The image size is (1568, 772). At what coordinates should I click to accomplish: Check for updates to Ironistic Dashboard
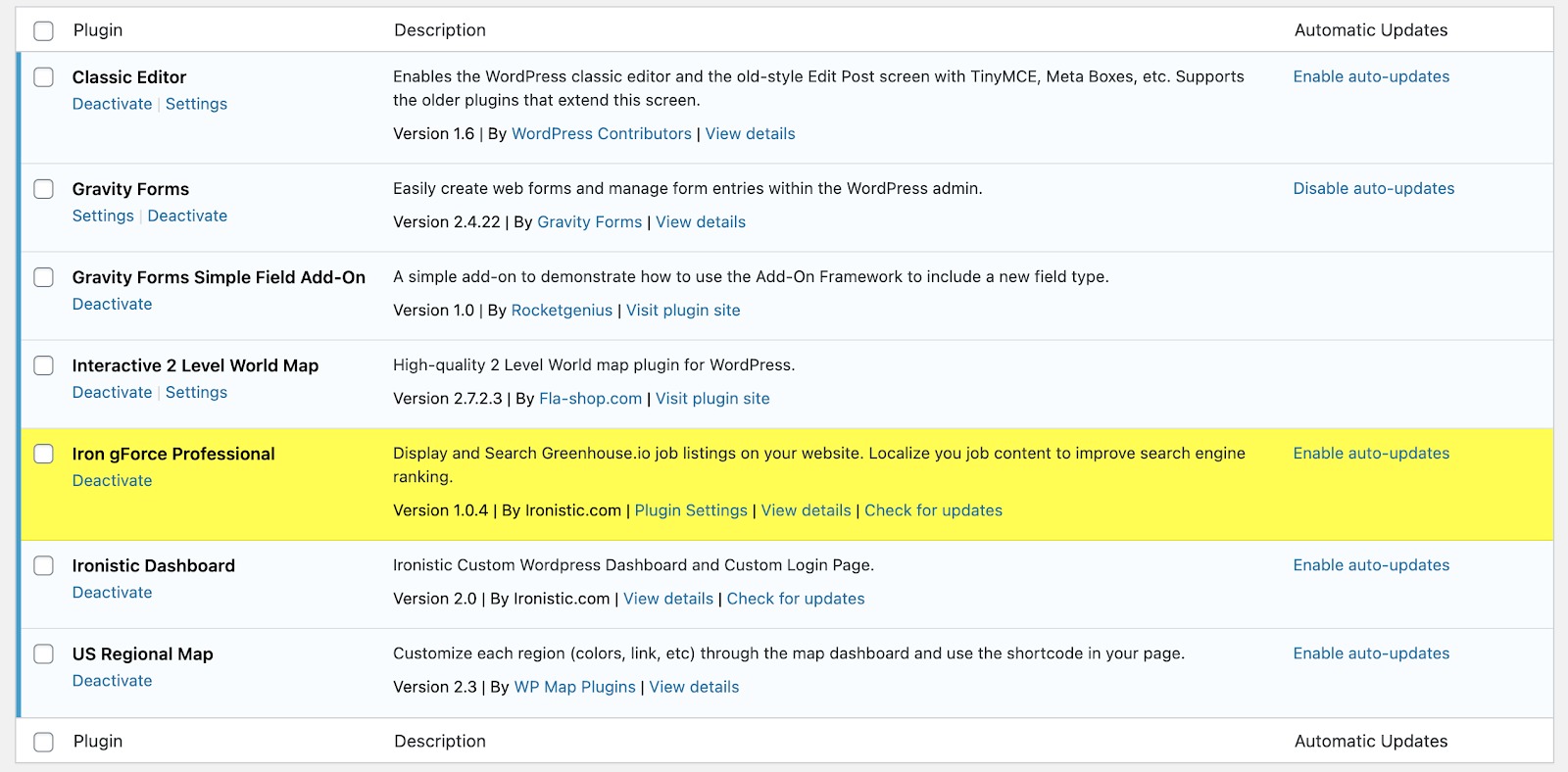(x=796, y=599)
